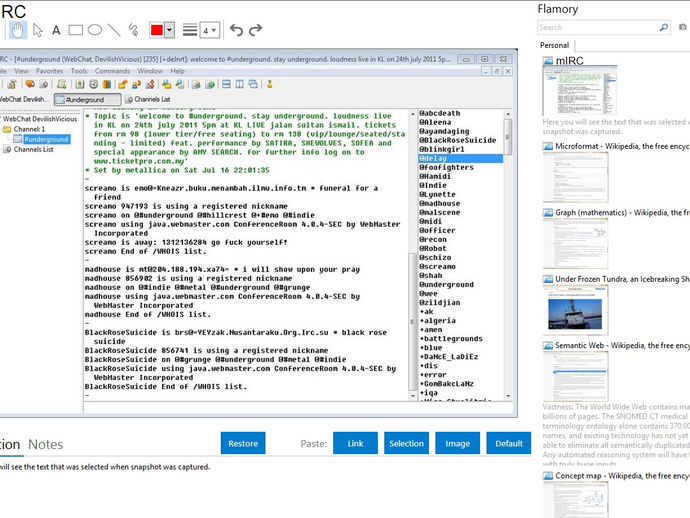The image size is (690, 518).
Task: Open the color picker dropdown arrow
Action: (x=169, y=30)
